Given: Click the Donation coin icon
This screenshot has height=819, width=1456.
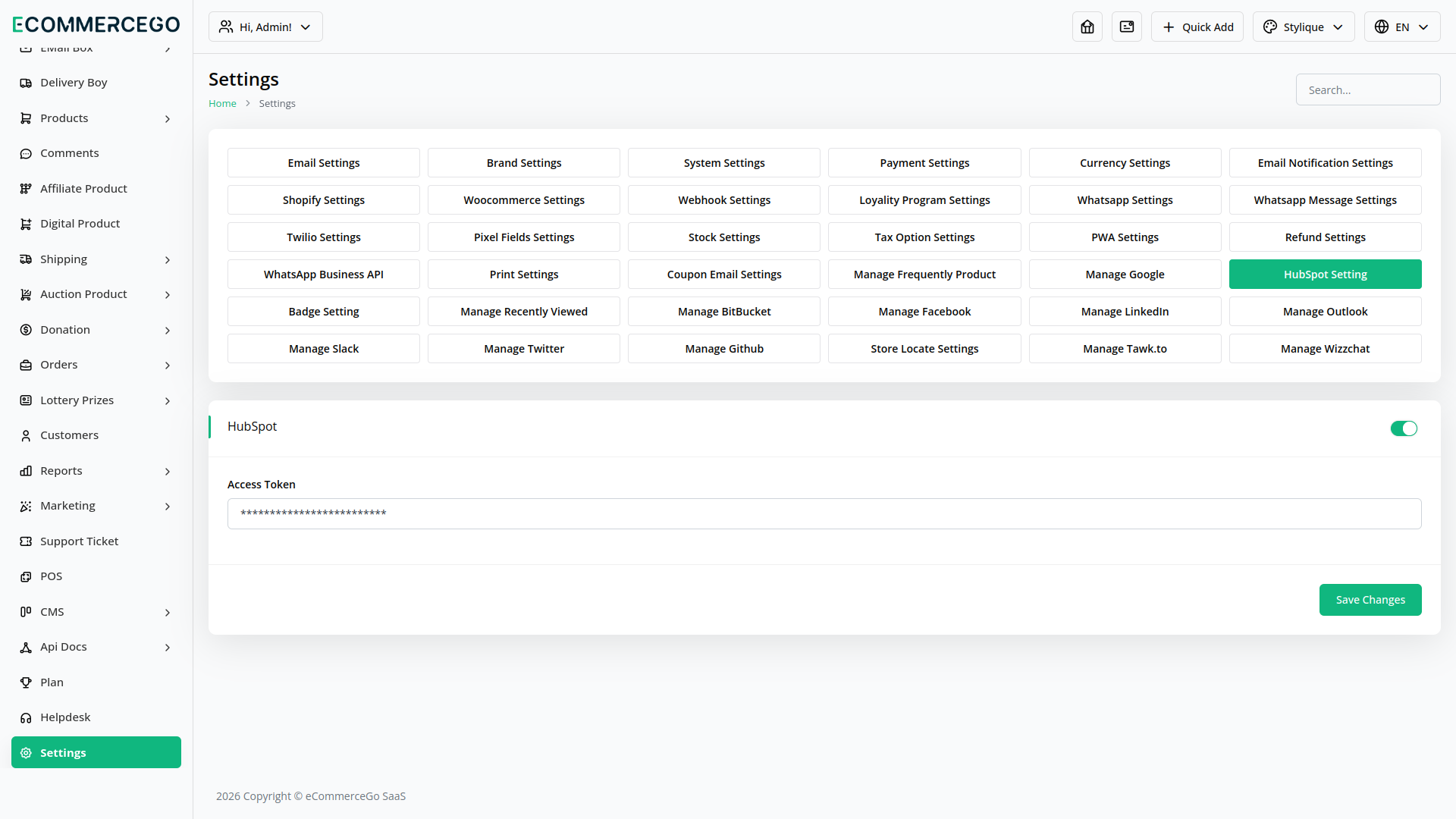Looking at the screenshot, I should pyautogui.click(x=26, y=330).
